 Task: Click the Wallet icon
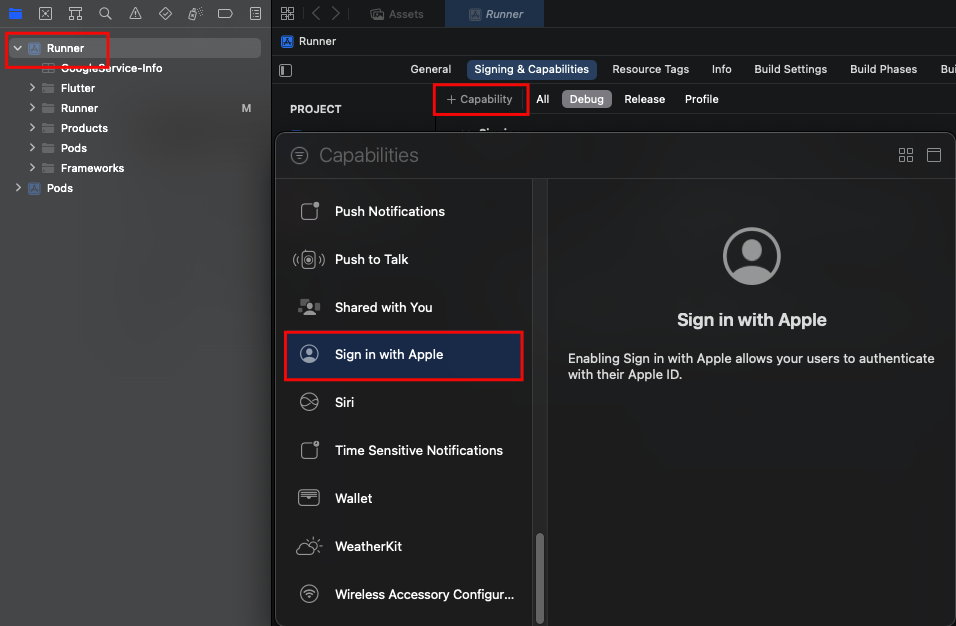(309, 498)
